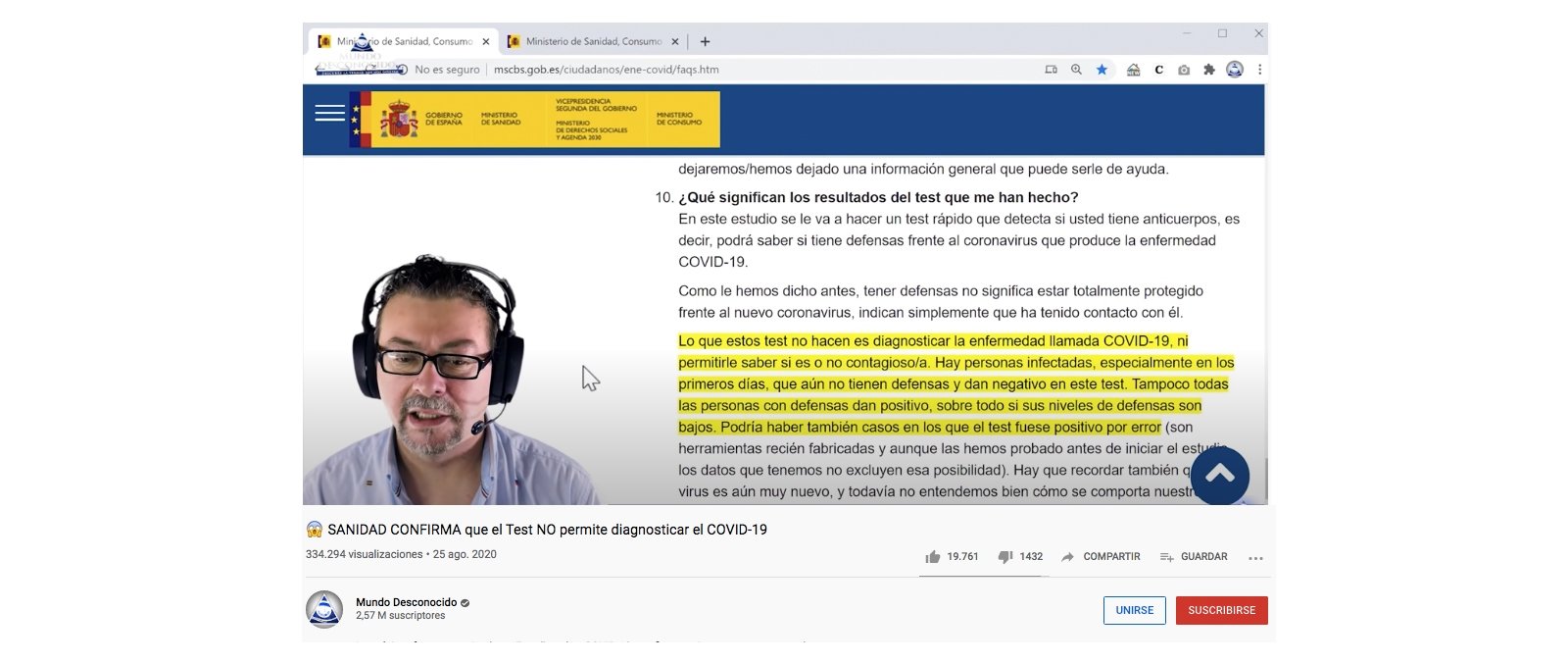Click the mscbs.gob.es address bar URL
The image size is (1568, 662).
606,70
